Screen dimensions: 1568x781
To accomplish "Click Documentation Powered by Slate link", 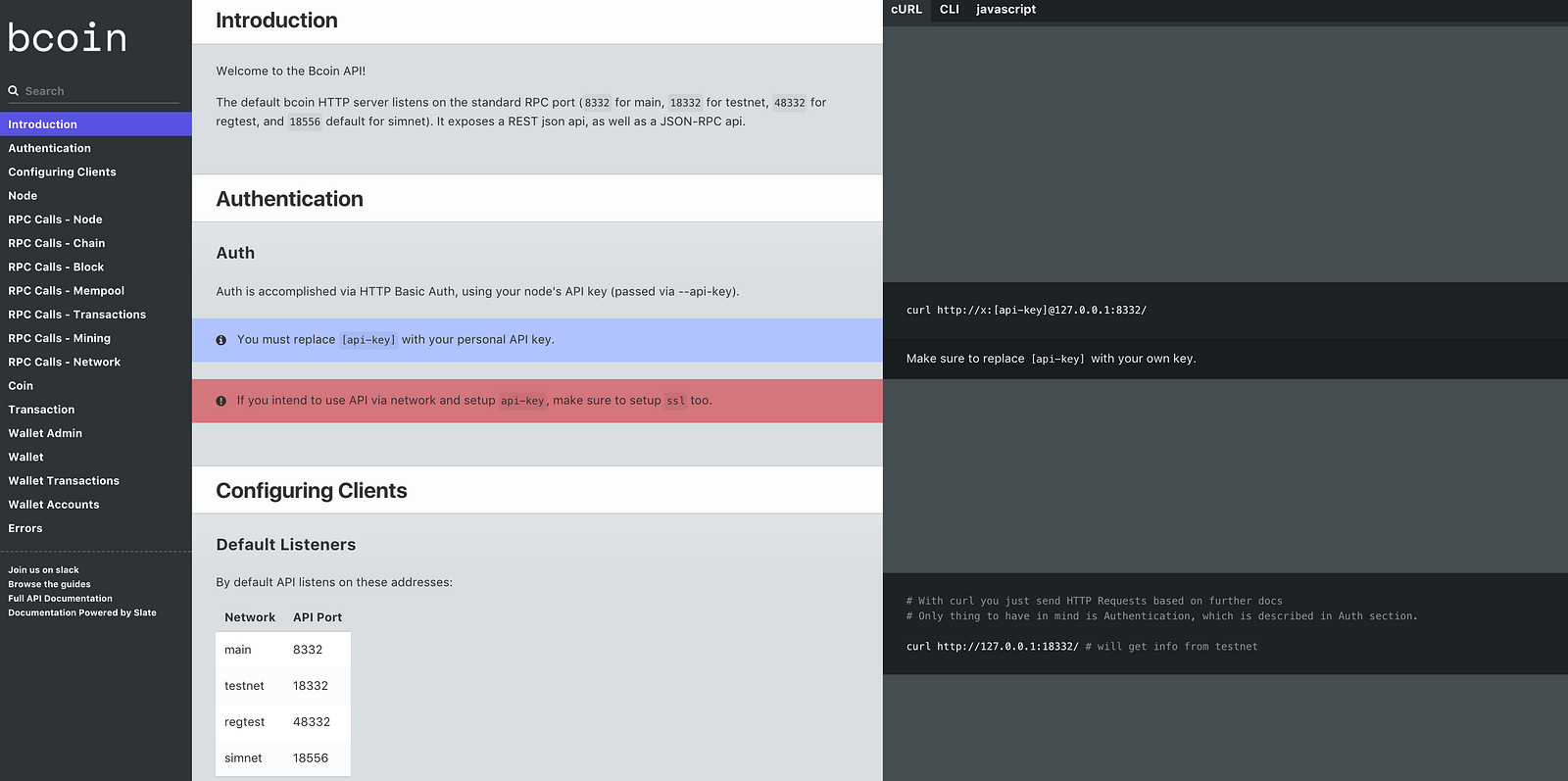I will pos(82,612).
